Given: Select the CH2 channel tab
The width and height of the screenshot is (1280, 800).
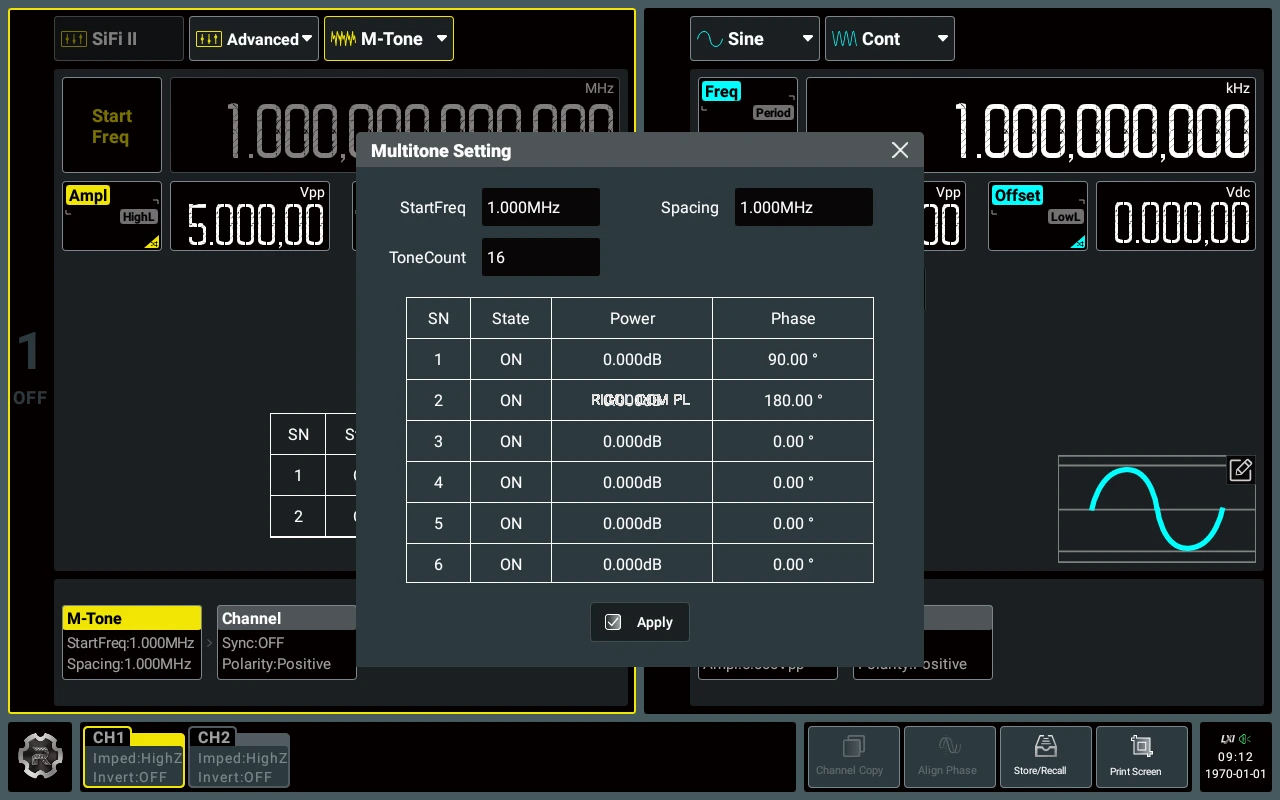Looking at the screenshot, I should point(239,757).
